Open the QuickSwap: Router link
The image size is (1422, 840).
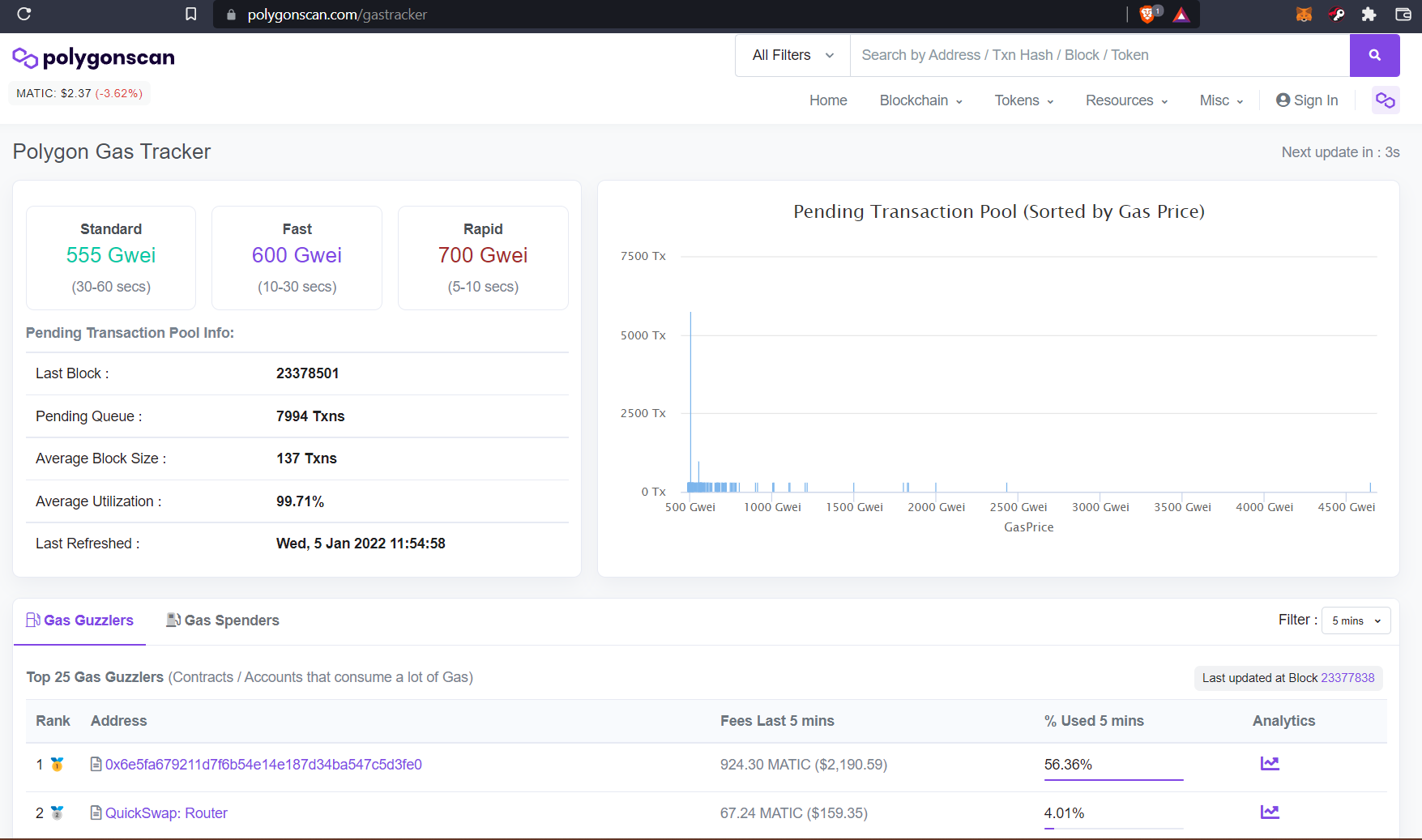(x=166, y=813)
